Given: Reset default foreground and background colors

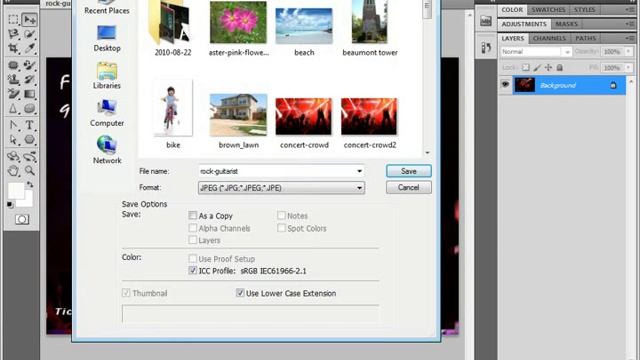Looking at the screenshot, I should (10, 205).
